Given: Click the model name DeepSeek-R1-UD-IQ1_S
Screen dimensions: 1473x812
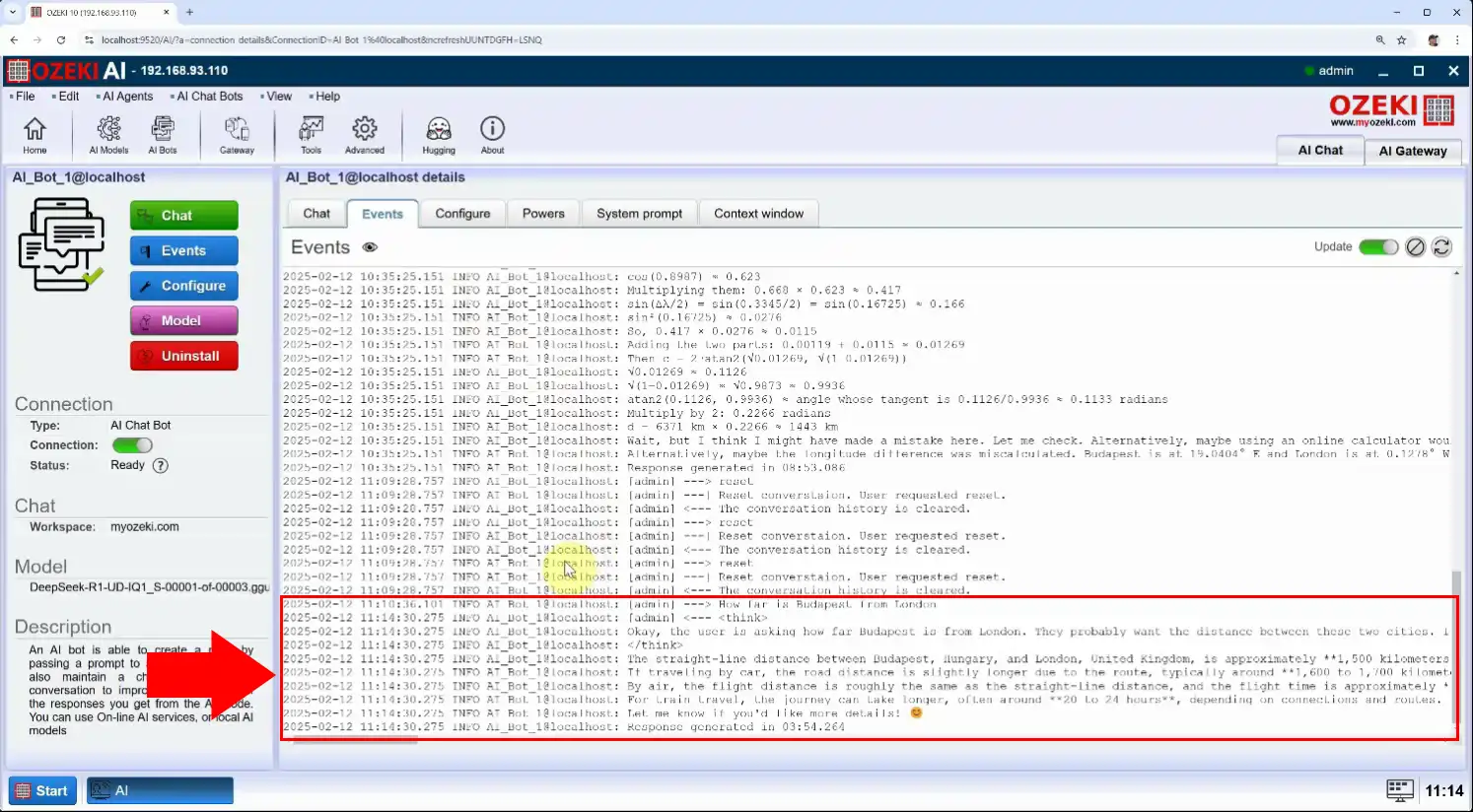Looking at the screenshot, I should pyautogui.click(x=149, y=587).
